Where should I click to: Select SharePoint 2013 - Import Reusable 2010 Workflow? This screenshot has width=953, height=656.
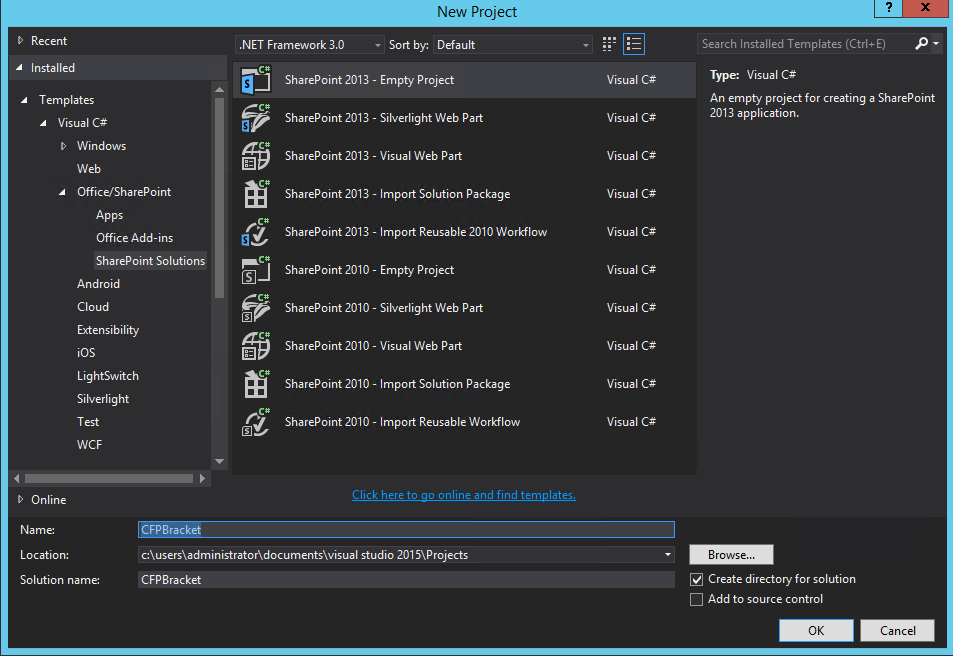[x=464, y=232]
